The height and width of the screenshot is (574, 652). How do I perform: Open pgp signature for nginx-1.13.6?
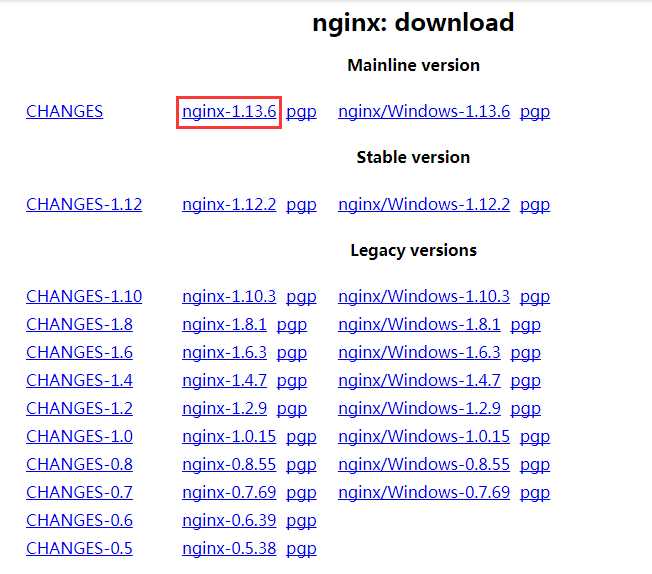click(301, 112)
